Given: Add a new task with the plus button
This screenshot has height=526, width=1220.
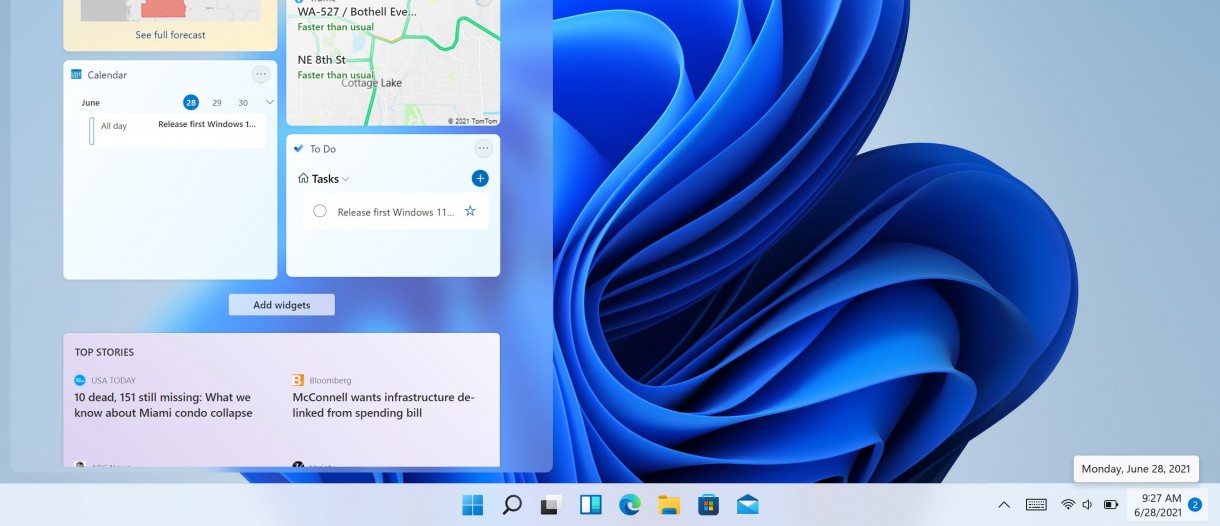Looking at the screenshot, I should pos(480,178).
